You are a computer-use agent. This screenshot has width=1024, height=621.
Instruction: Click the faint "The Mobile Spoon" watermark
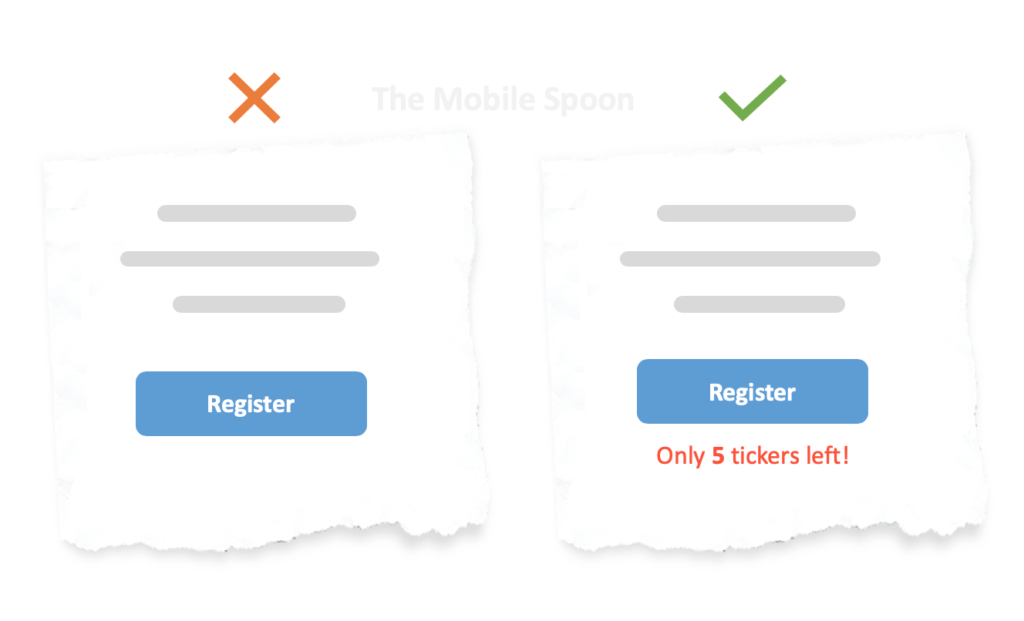point(502,100)
